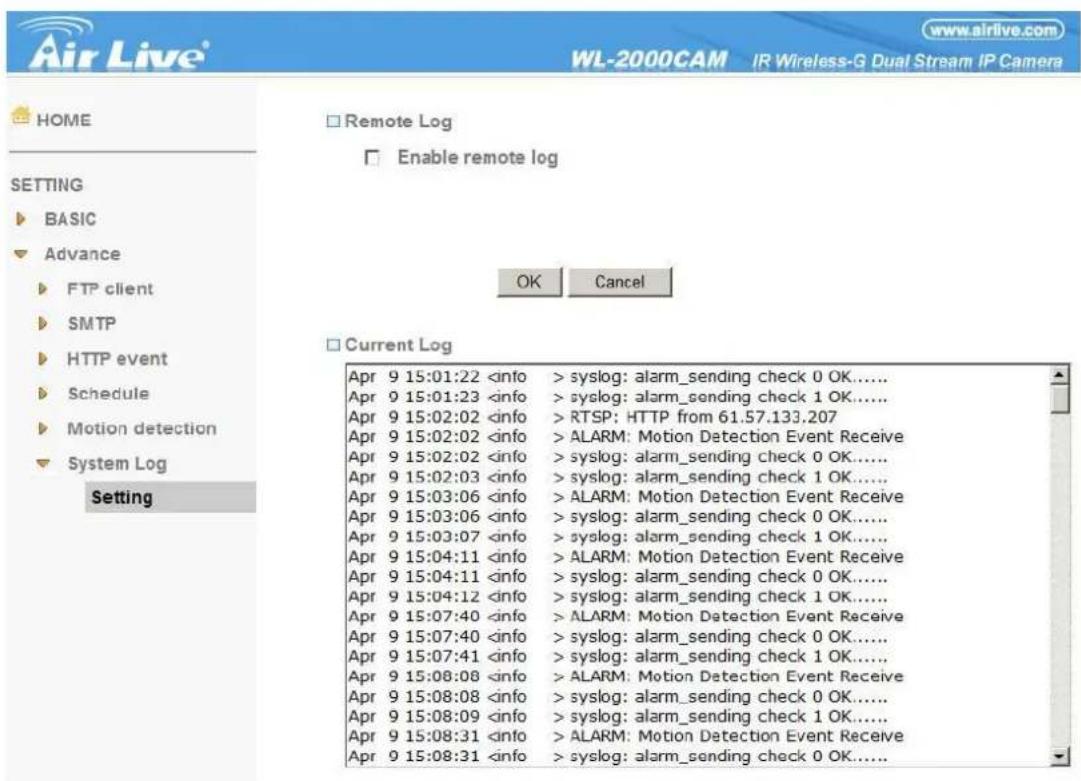Click the Cancel button
1081x781 pixels.
tap(620, 282)
